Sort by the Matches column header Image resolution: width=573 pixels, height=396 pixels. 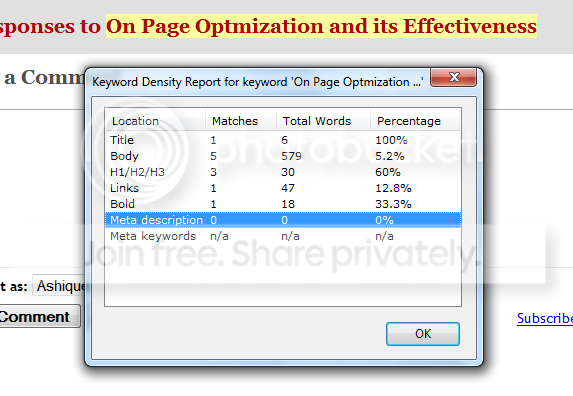(x=240, y=121)
